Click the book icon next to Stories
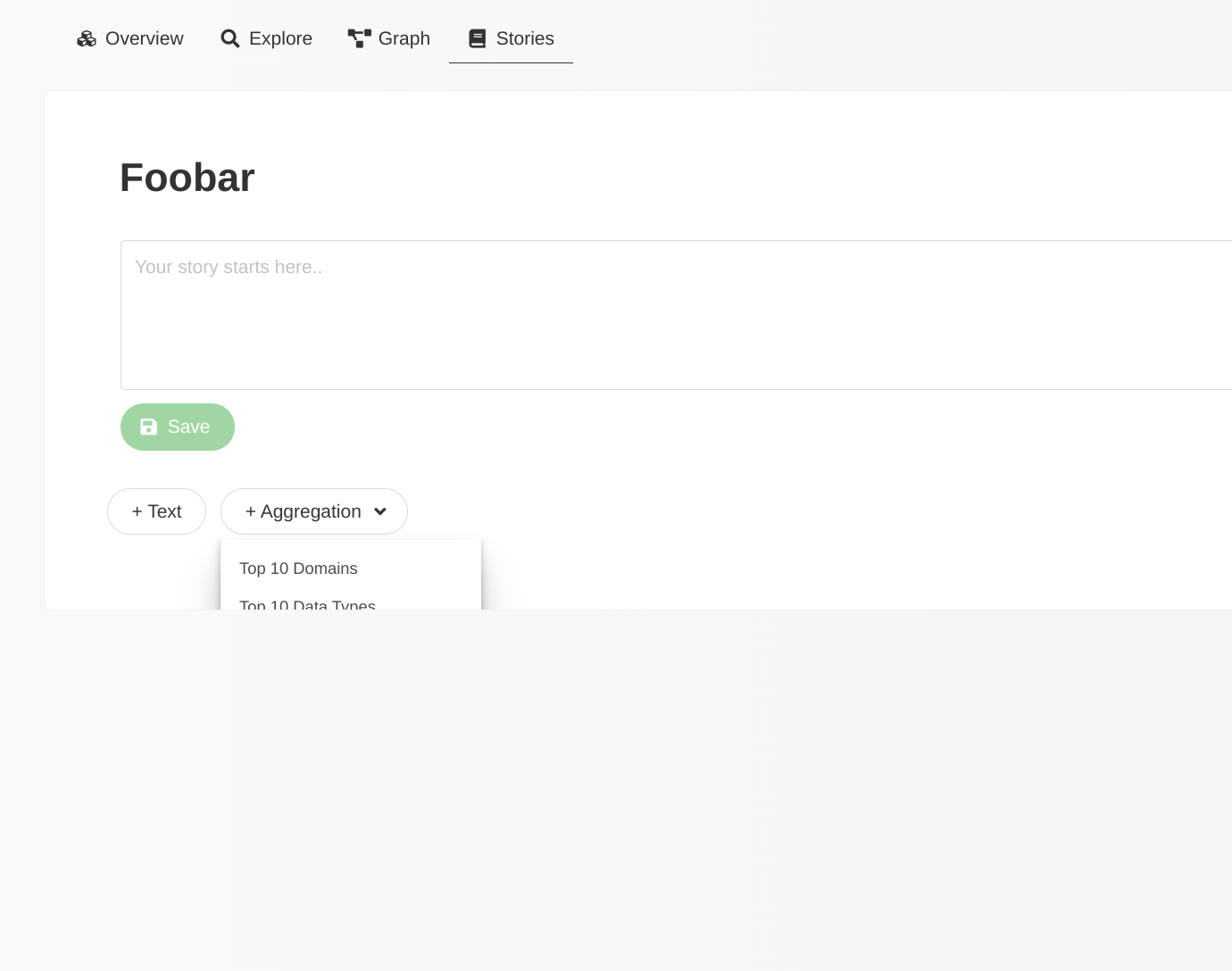 coord(477,38)
